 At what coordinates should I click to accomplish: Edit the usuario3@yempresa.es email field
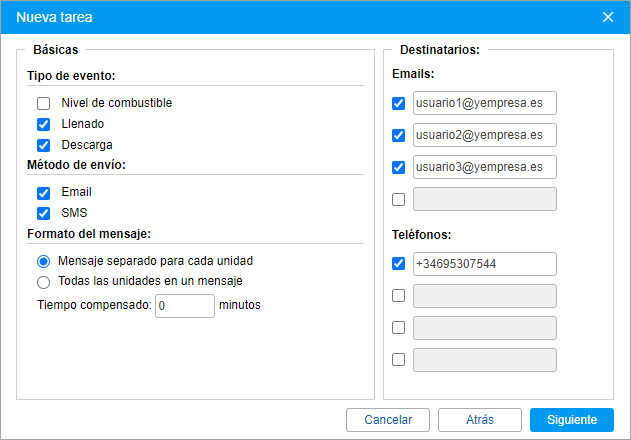(485, 167)
